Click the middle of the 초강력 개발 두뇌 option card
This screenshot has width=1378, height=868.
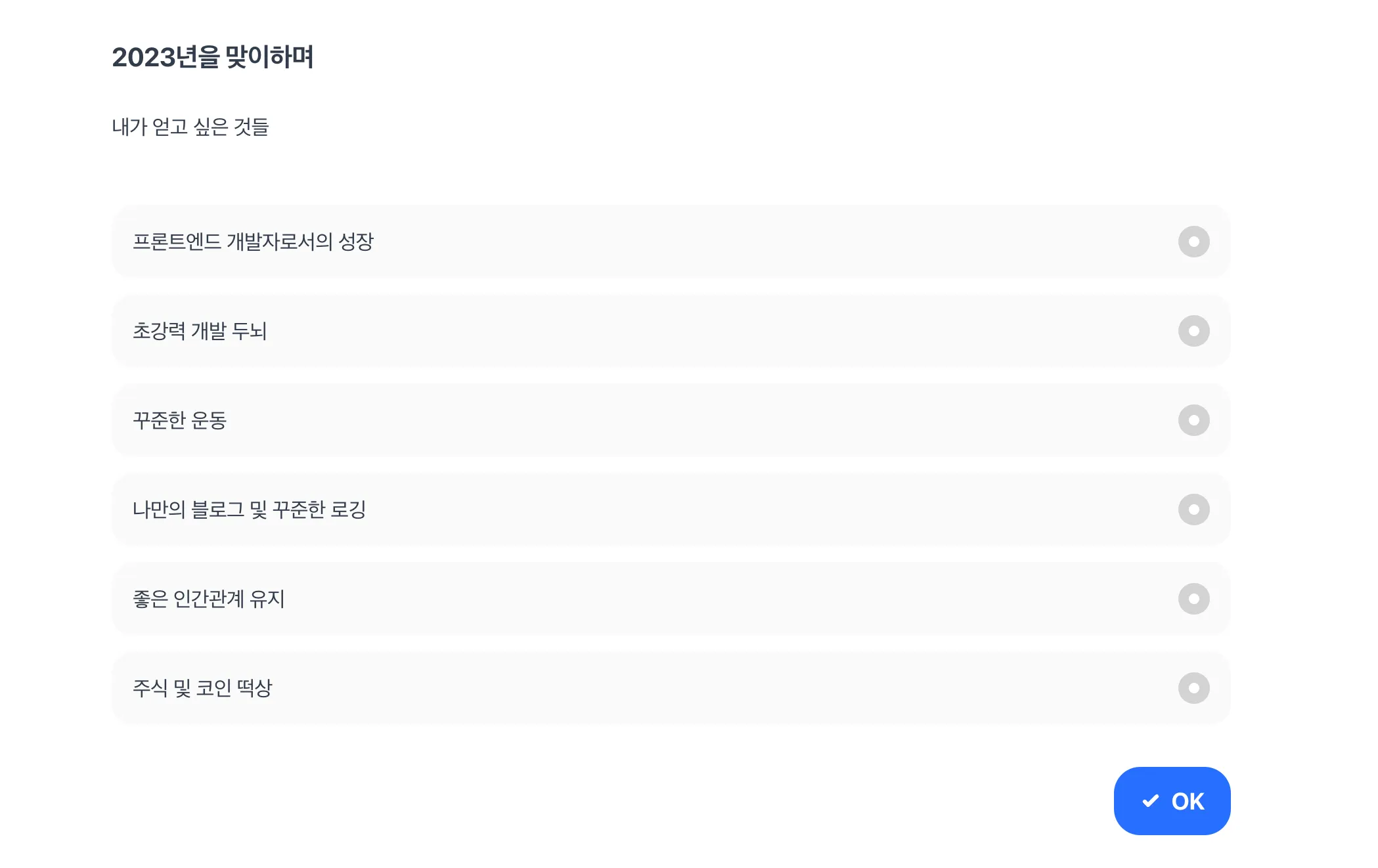[x=671, y=331]
